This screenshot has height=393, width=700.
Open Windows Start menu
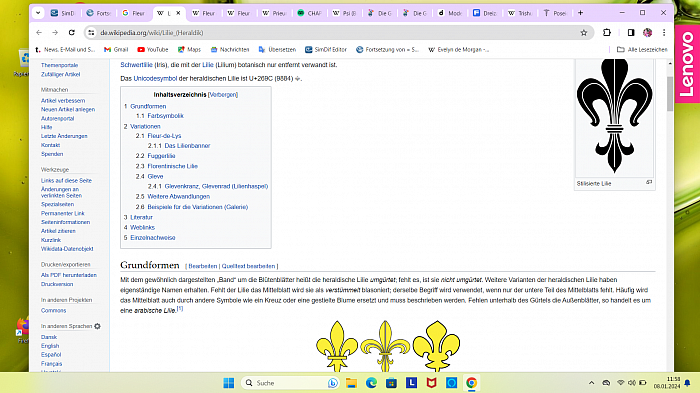pos(229,383)
